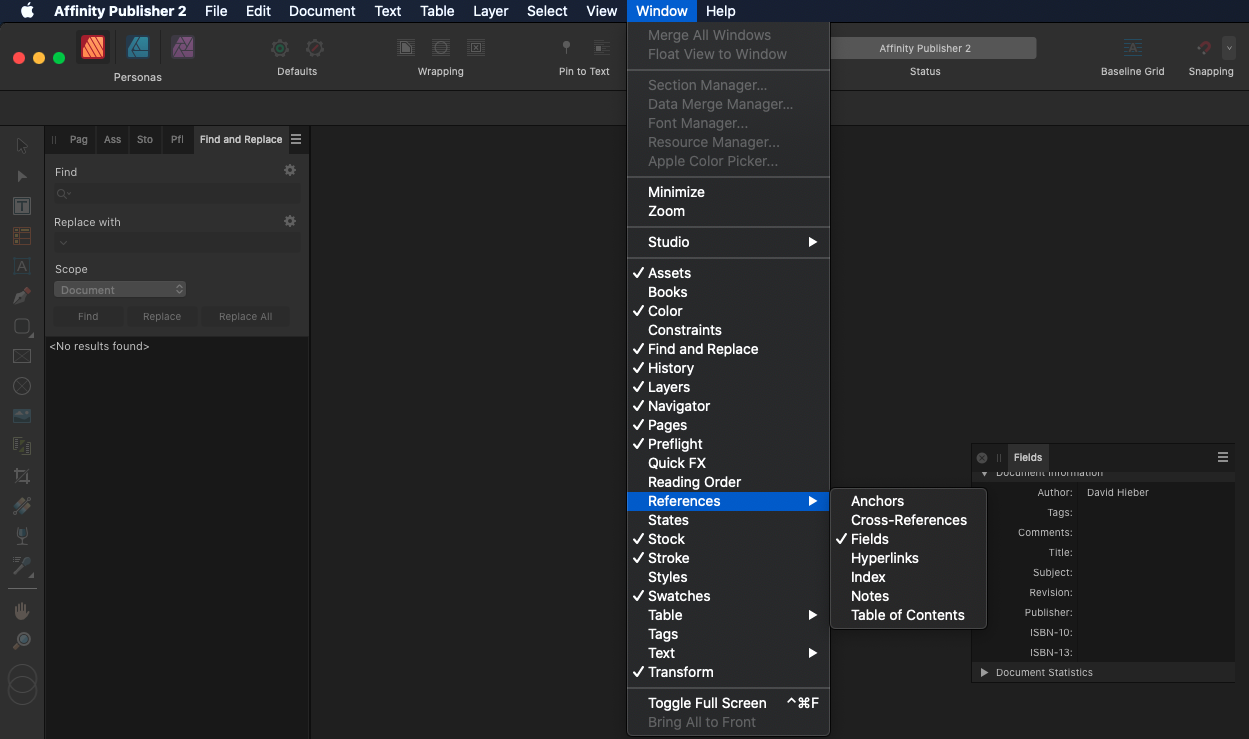Select the Table tool

pyautogui.click(x=22, y=236)
